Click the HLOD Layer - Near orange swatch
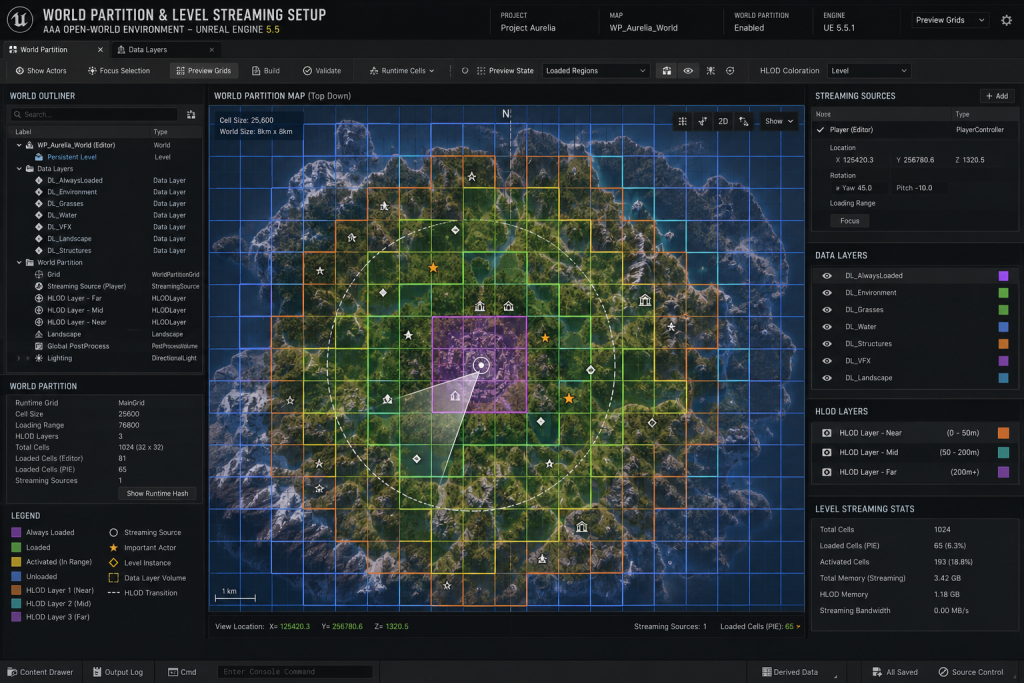Viewport: 1024px width, 683px height. [x=1004, y=433]
